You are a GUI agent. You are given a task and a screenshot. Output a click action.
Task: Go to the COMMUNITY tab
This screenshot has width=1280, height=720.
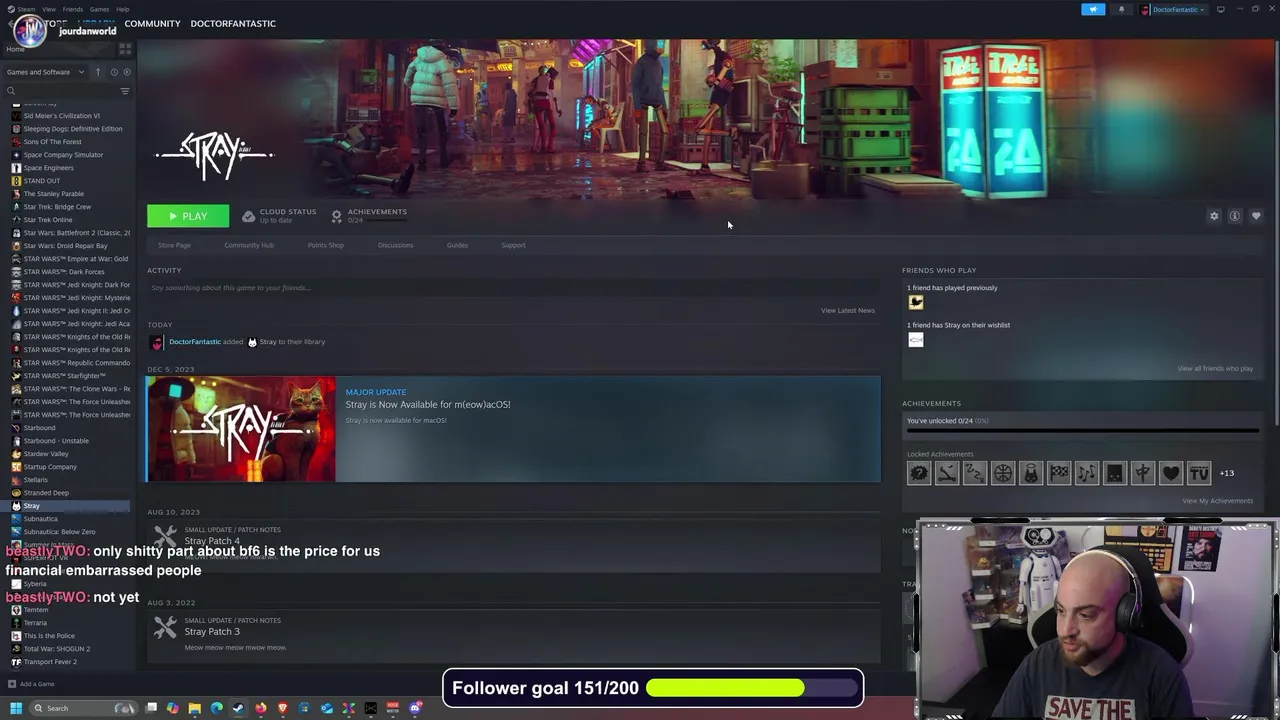click(x=152, y=23)
